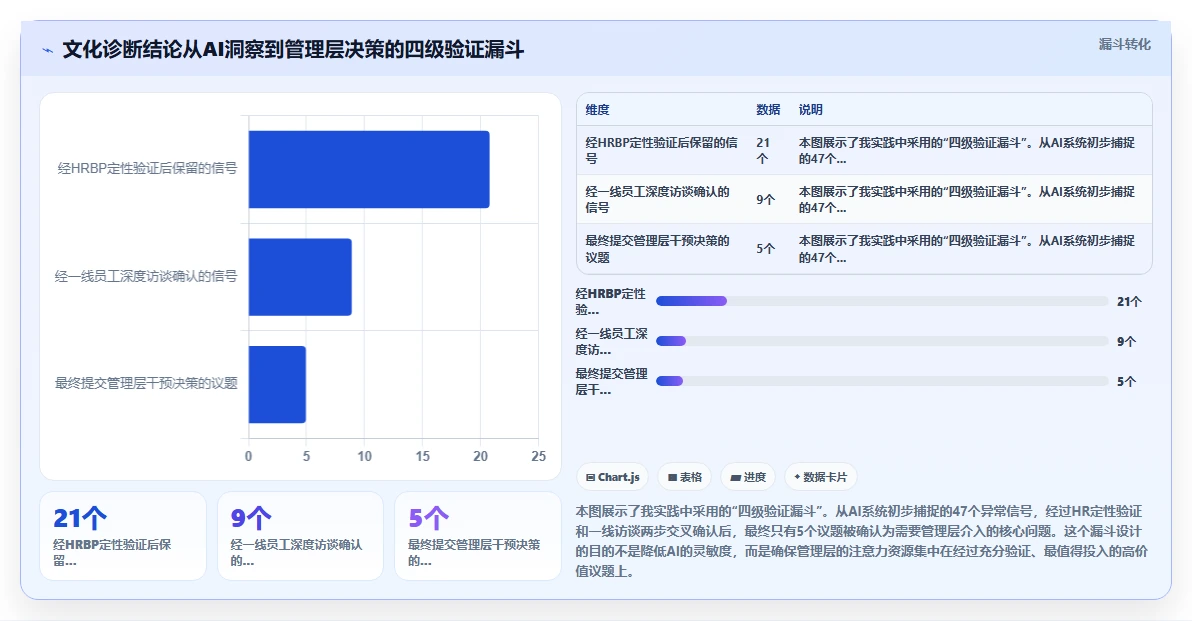Open the 9个 data card
Viewport: 1192px width, 621px height.
coord(300,536)
